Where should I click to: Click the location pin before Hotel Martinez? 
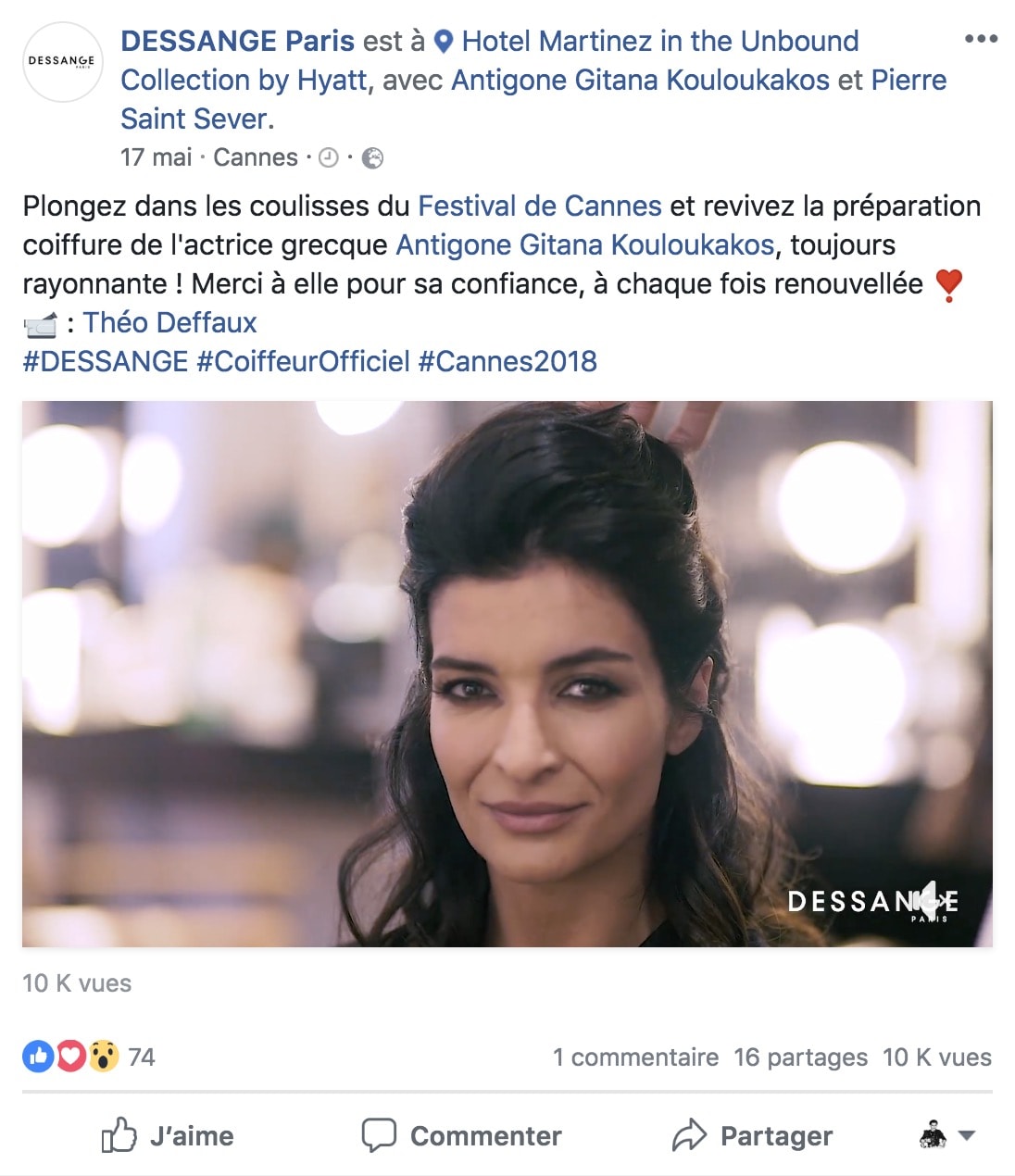(444, 42)
